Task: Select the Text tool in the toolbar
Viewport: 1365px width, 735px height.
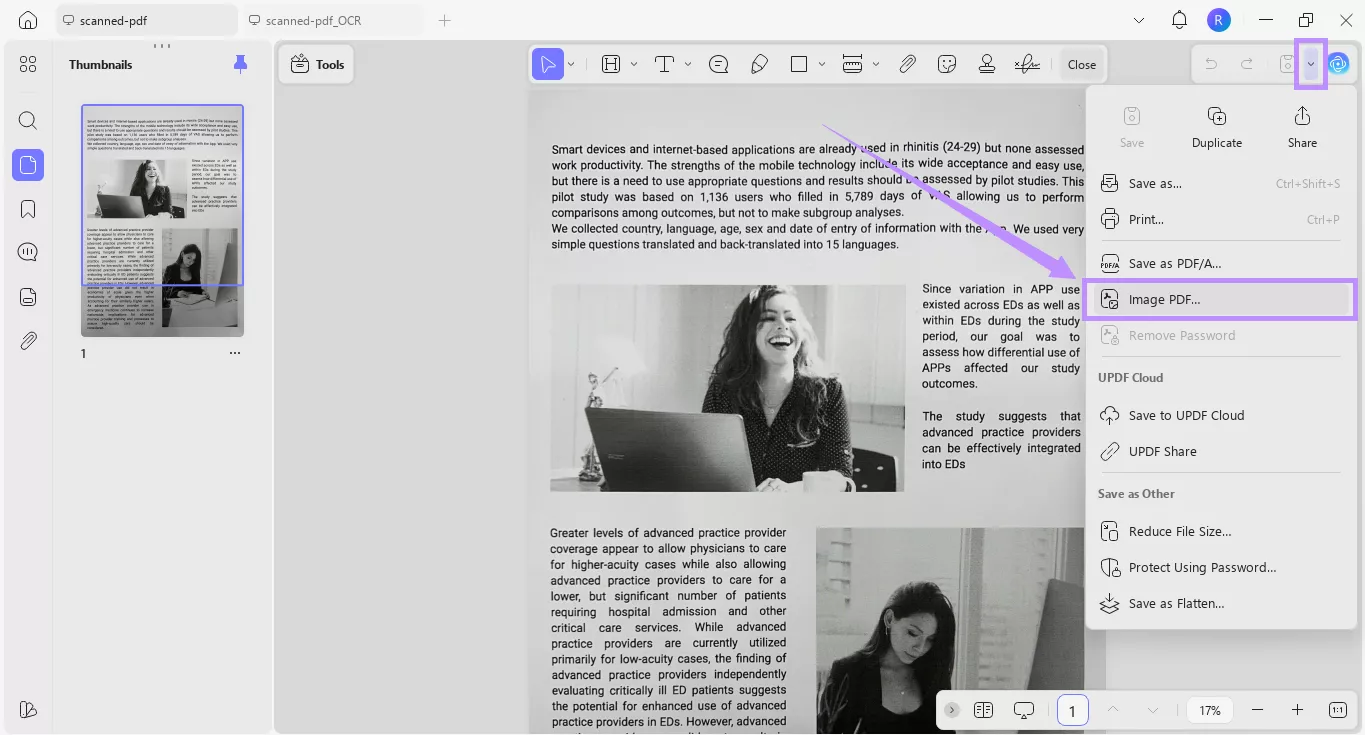Action: (x=662, y=63)
